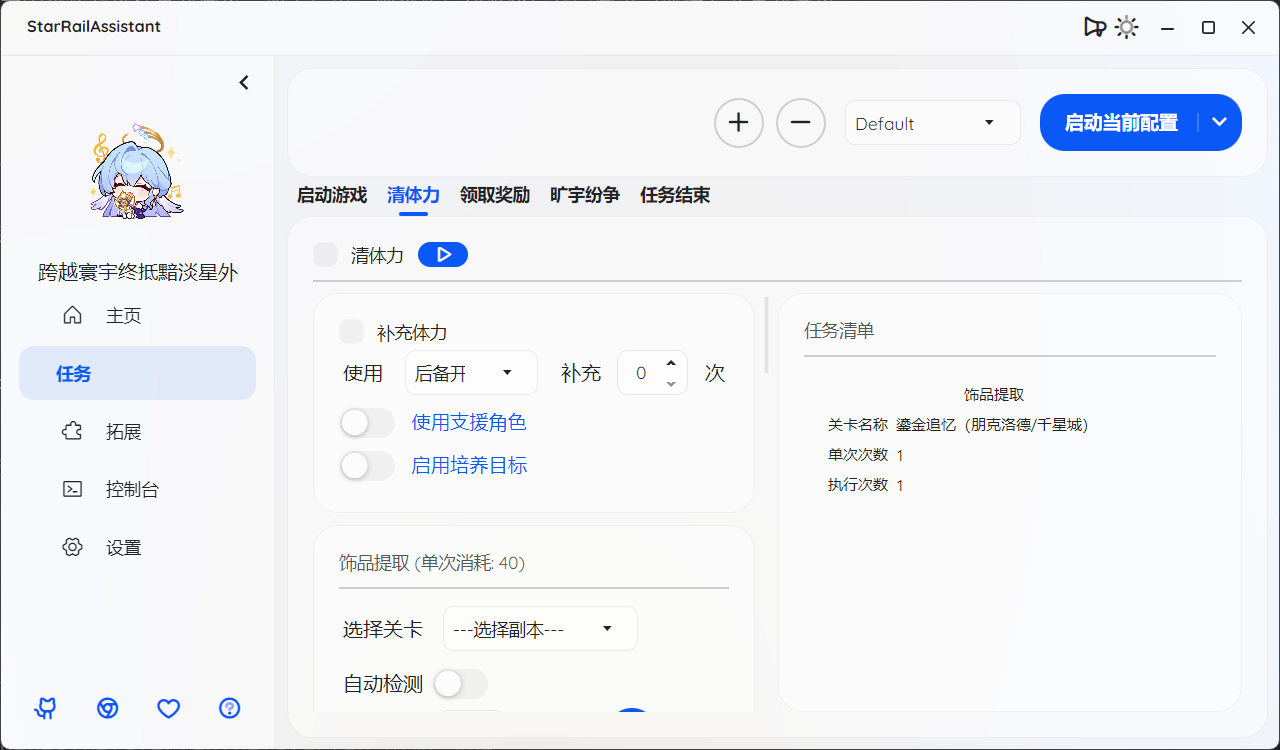The width and height of the screenshot is (1280, 750).
Task: Open the 后备开 source dropdown
Action: pyautogui.click(x=471, y=372)
